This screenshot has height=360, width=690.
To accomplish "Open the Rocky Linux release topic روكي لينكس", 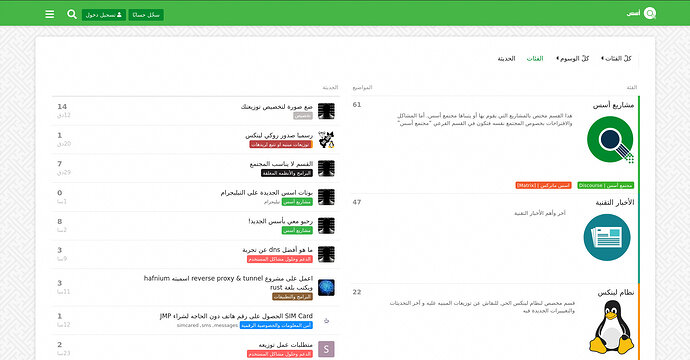I will pyautogui.click(x=279, y=136).
